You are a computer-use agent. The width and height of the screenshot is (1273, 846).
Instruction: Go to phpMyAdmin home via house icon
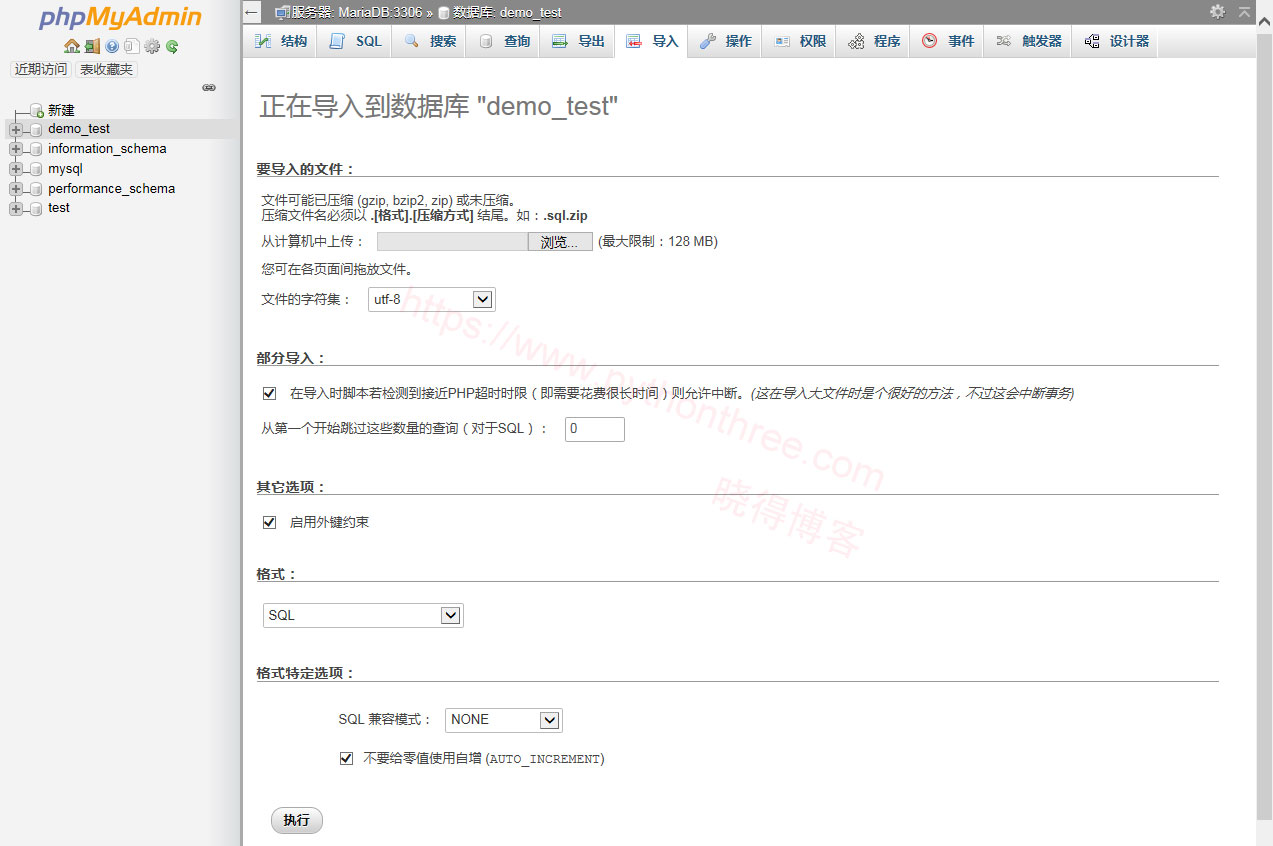(x=71, y=46)
